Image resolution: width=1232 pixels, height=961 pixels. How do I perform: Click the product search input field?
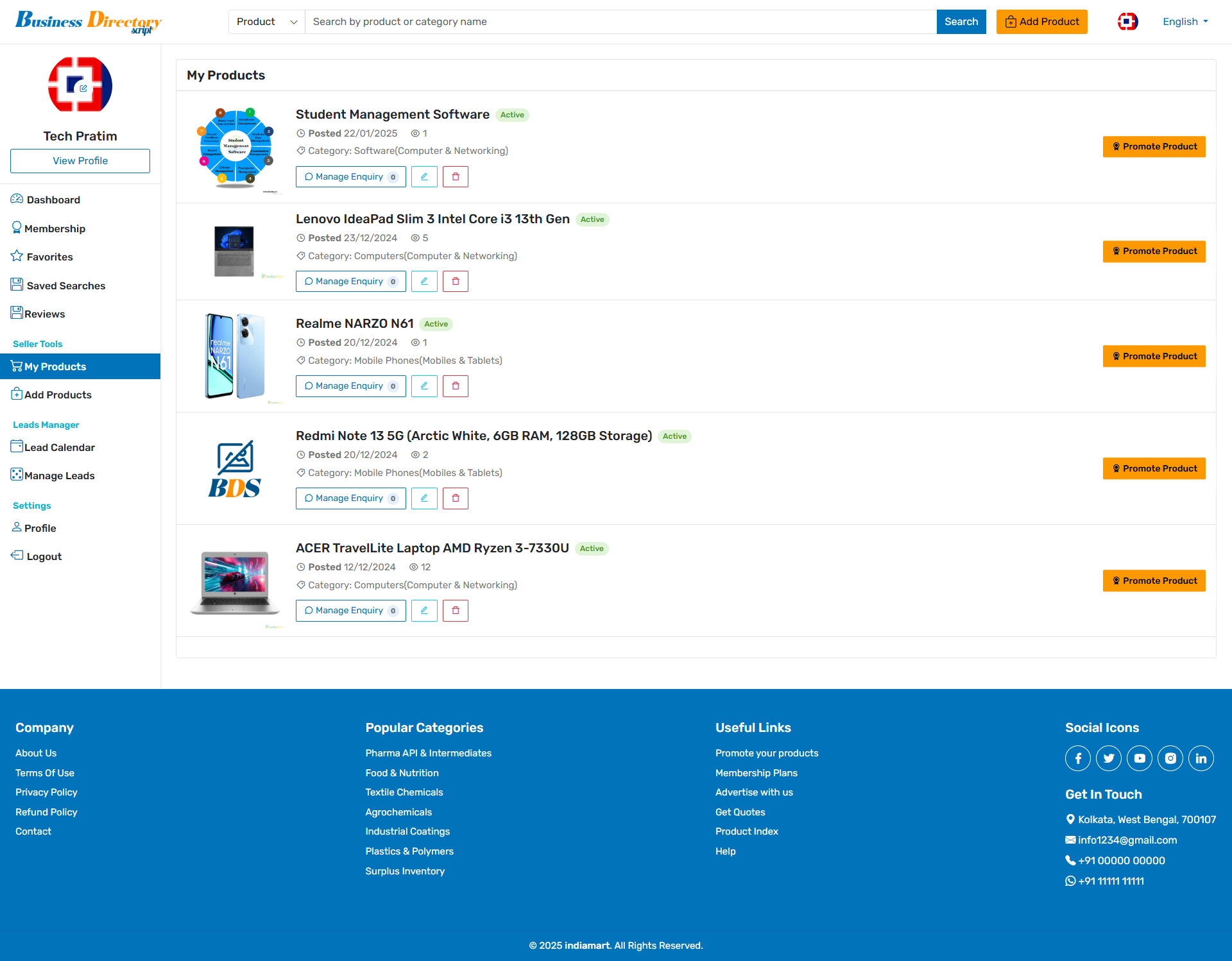pos(620,22)
